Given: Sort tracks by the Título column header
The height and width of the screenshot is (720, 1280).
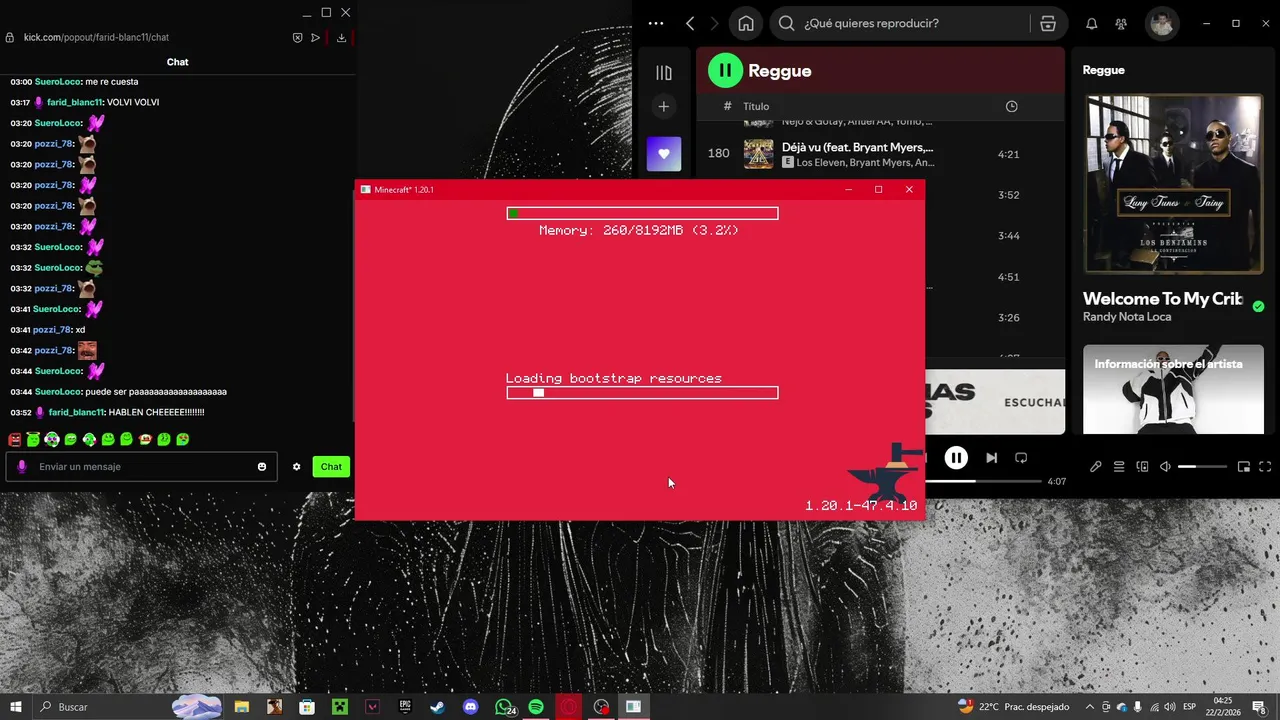Looking at the screenshot, I should pos(756,106).
